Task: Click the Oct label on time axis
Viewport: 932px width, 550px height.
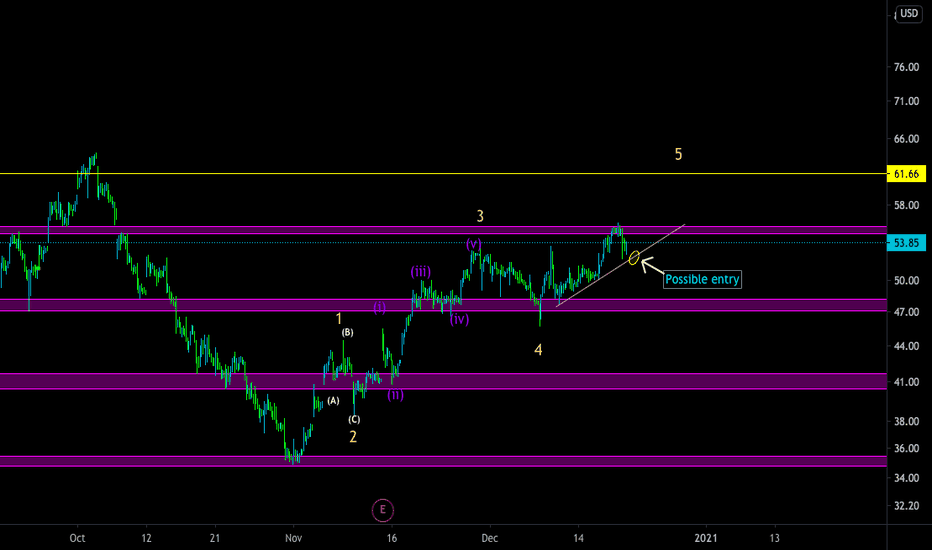Action: (x=77, y=538)
